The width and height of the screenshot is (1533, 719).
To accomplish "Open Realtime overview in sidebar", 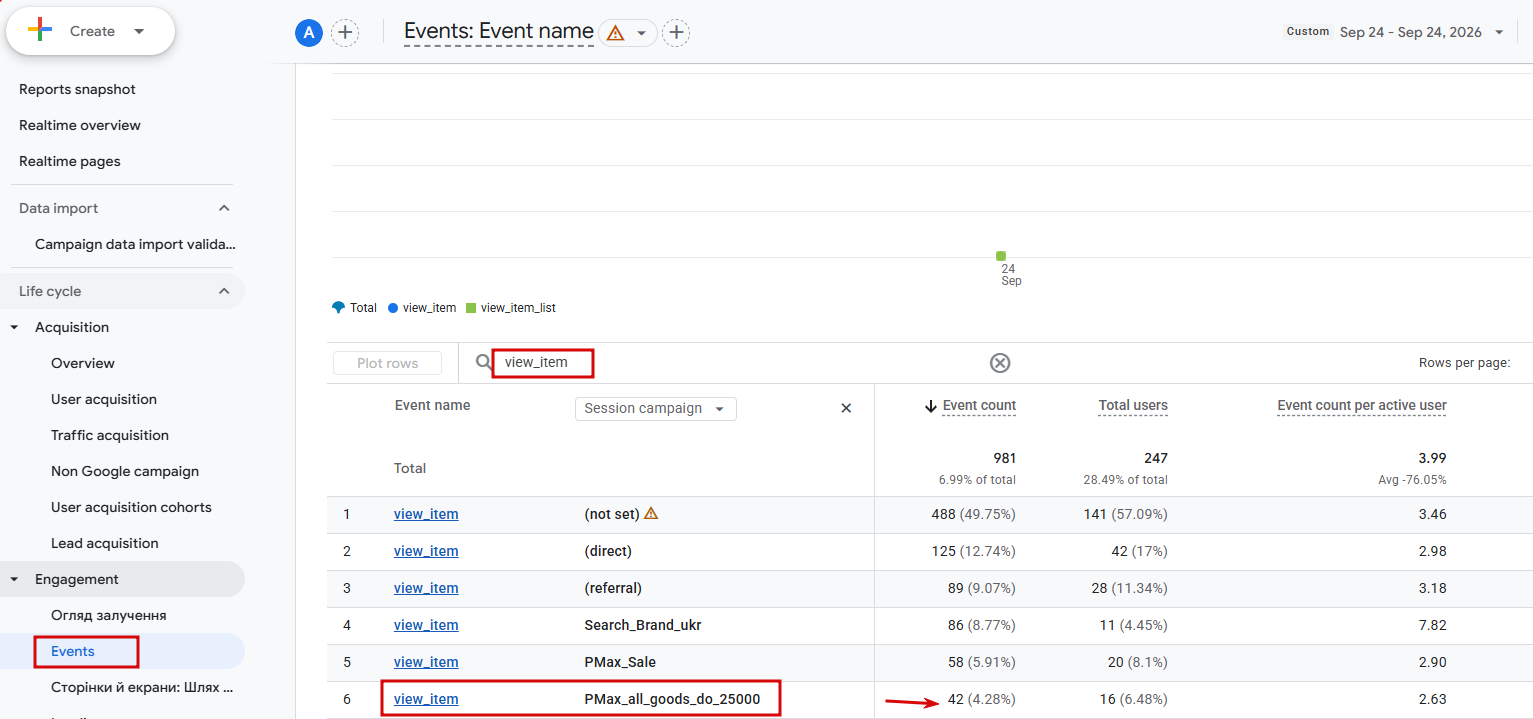I will (x=80, y=125).
